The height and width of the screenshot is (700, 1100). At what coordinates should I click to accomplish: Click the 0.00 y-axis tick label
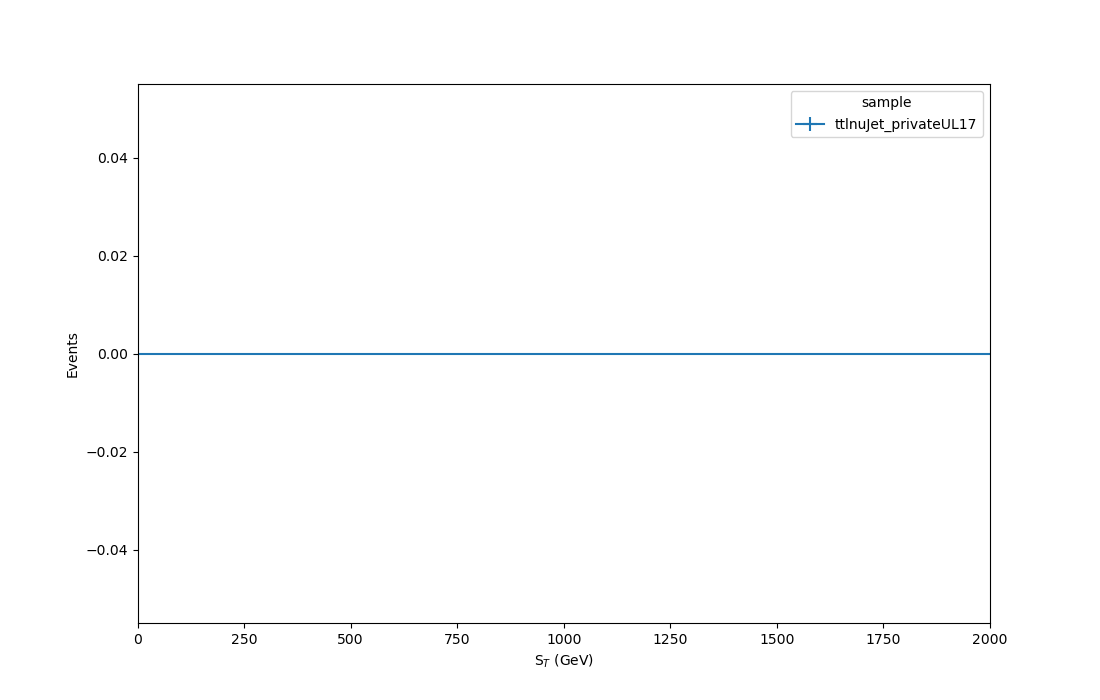pyautogui.click(x=113, y=354)
